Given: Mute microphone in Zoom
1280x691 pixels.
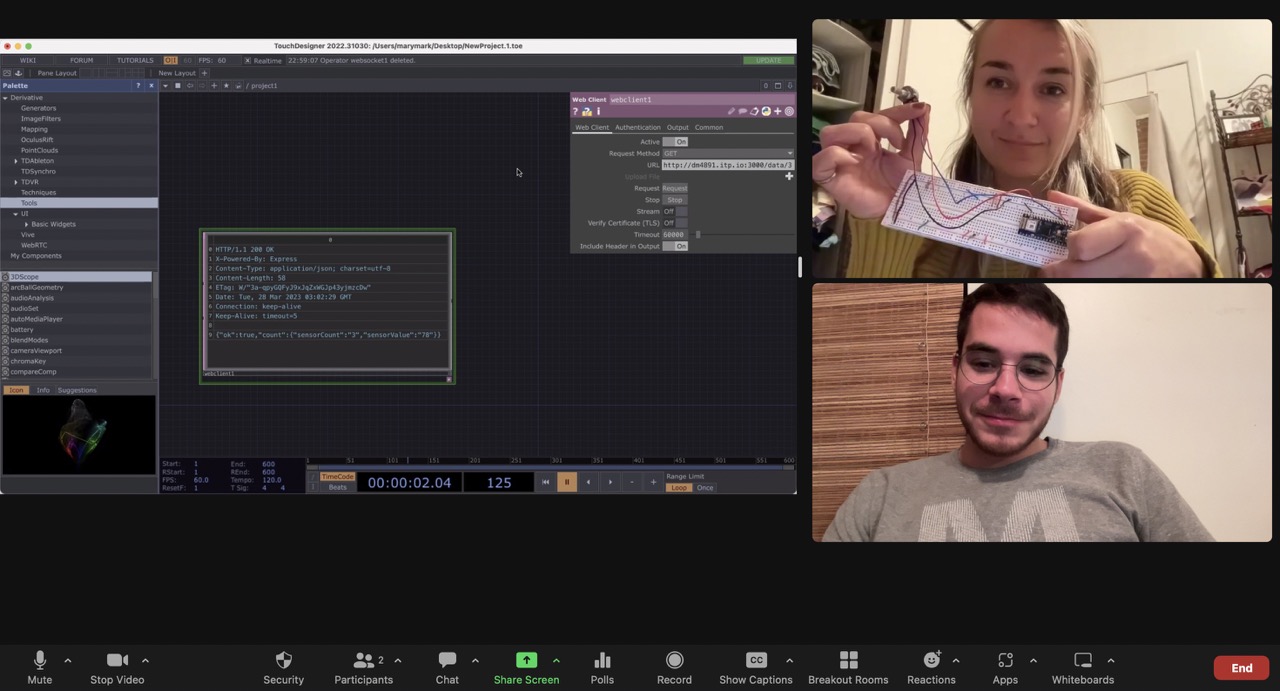Looking at the screenshot, I should click(40, 668).
